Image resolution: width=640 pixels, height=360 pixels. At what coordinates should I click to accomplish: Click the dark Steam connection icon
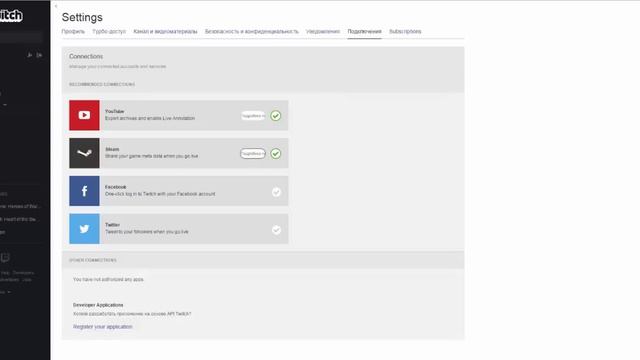pos(84,153)
